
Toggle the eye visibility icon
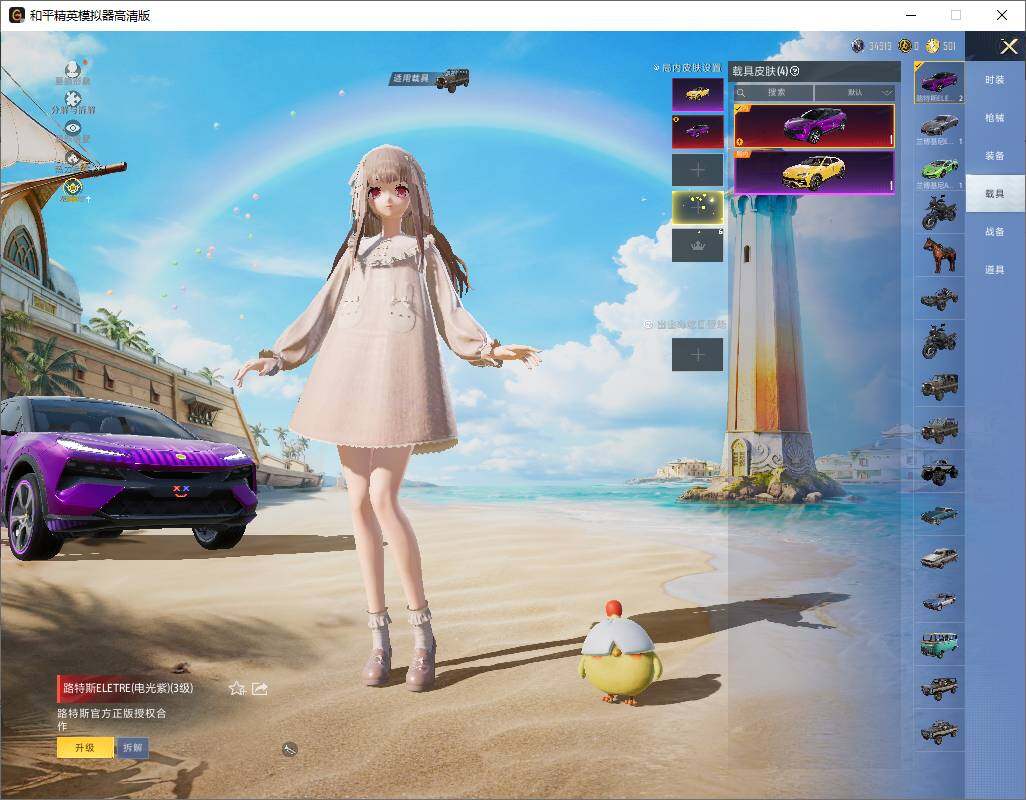point(73,131)
